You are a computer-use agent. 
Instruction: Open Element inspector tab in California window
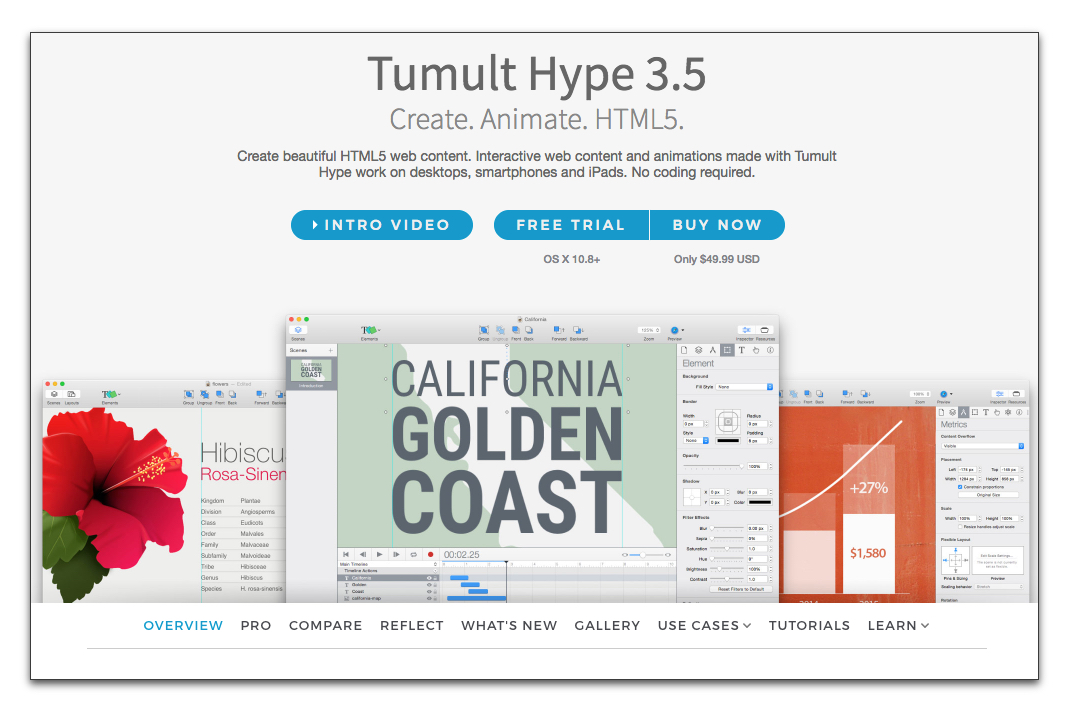coord(727,350)
